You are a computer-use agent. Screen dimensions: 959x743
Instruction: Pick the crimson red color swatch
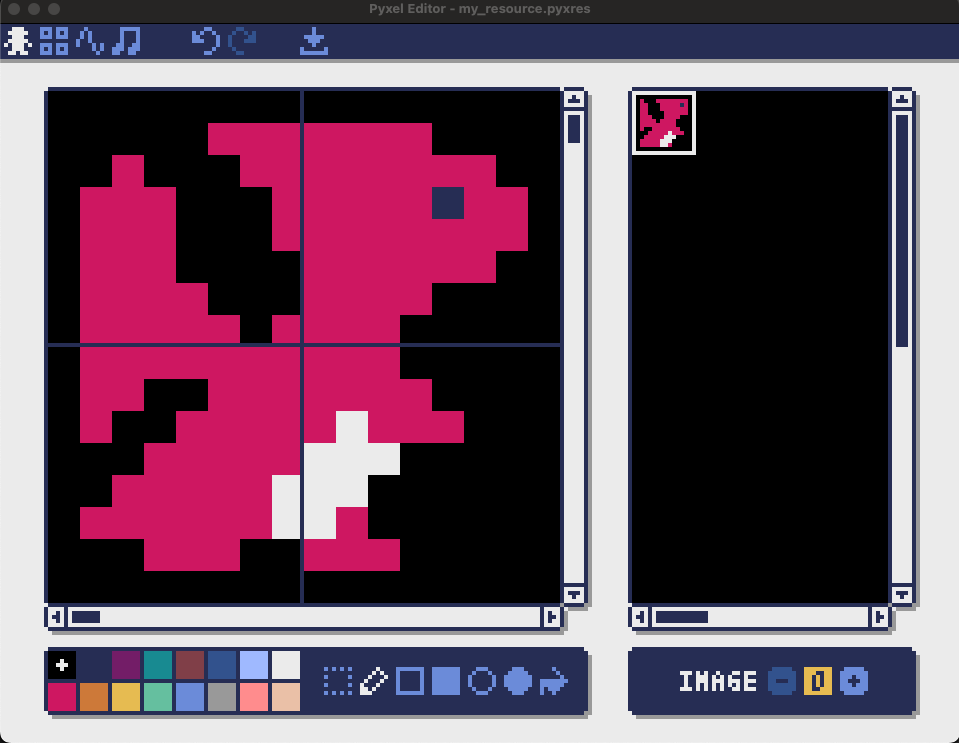(62, 697)
